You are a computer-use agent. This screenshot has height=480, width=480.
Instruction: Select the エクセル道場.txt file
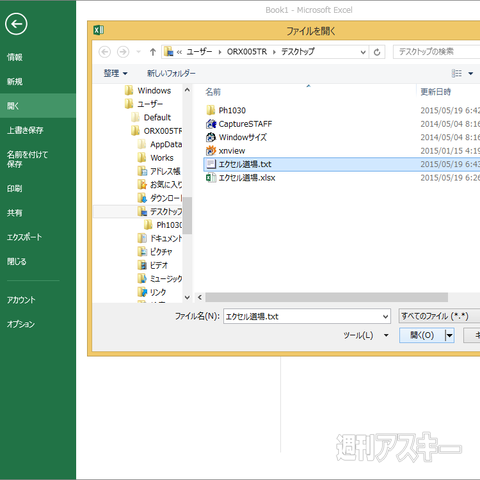(342, 164)
